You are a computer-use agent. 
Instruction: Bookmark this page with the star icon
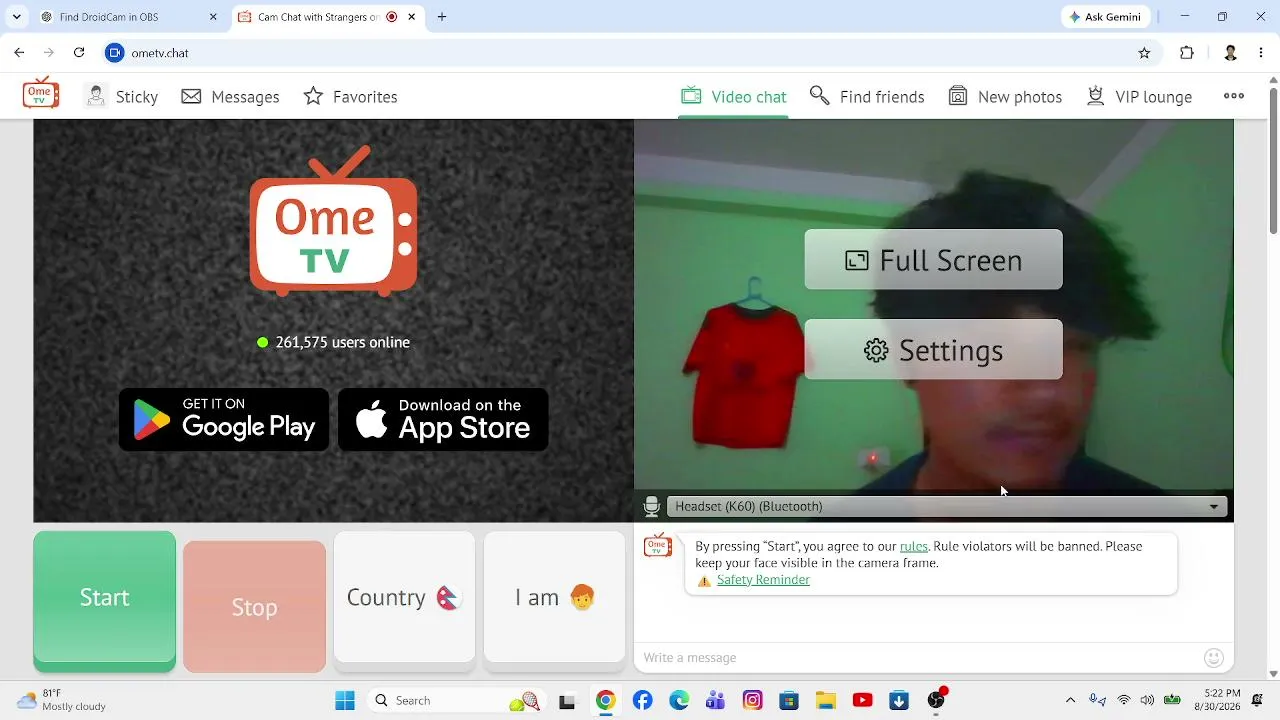coord(1144,53)
